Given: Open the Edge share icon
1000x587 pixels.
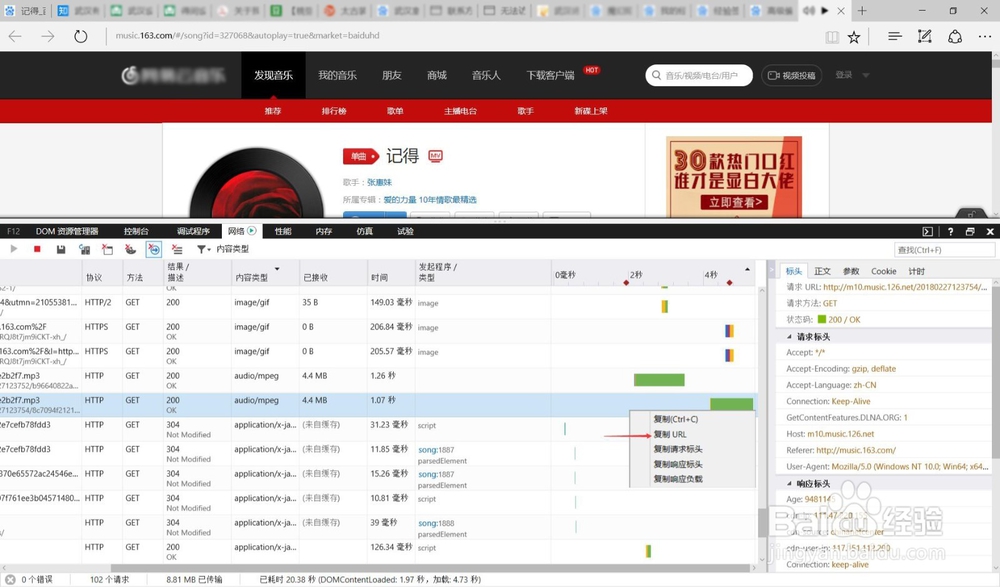Looking at the screenshot, I should tap(955, 36).
